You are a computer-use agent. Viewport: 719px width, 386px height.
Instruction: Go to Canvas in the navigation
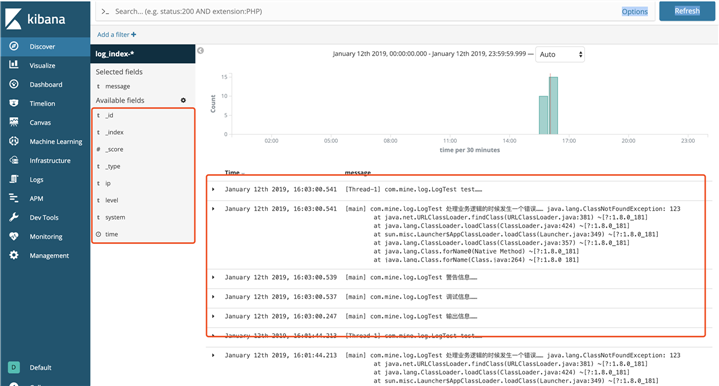(x=40, y=122)
